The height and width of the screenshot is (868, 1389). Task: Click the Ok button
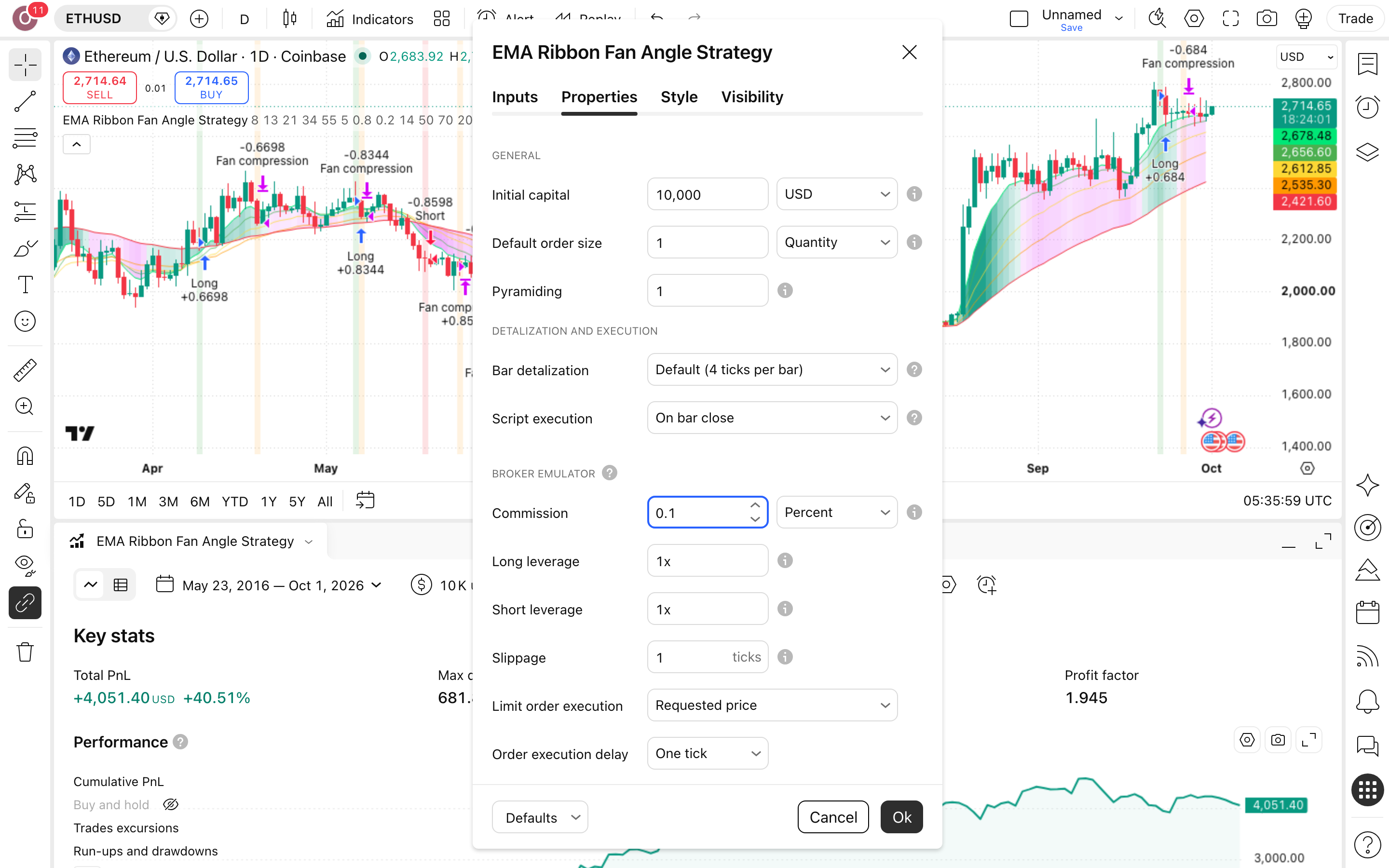coord(901,817)
